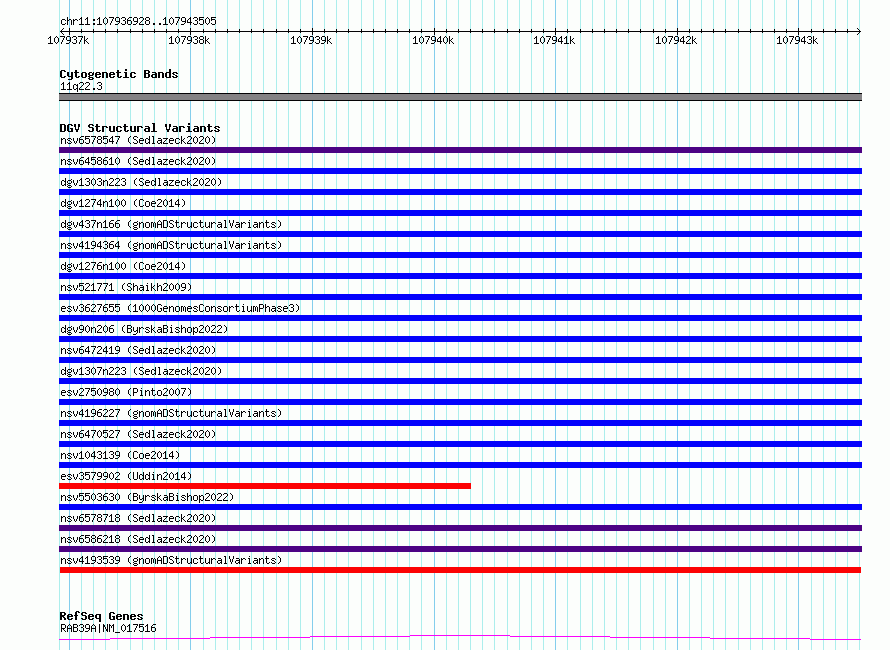This screenshot has width=890, height=650.
Task: Click the gray 11q22.3 cytogenetic band bar
Action: pyautogui.click(x=460, y=97)
